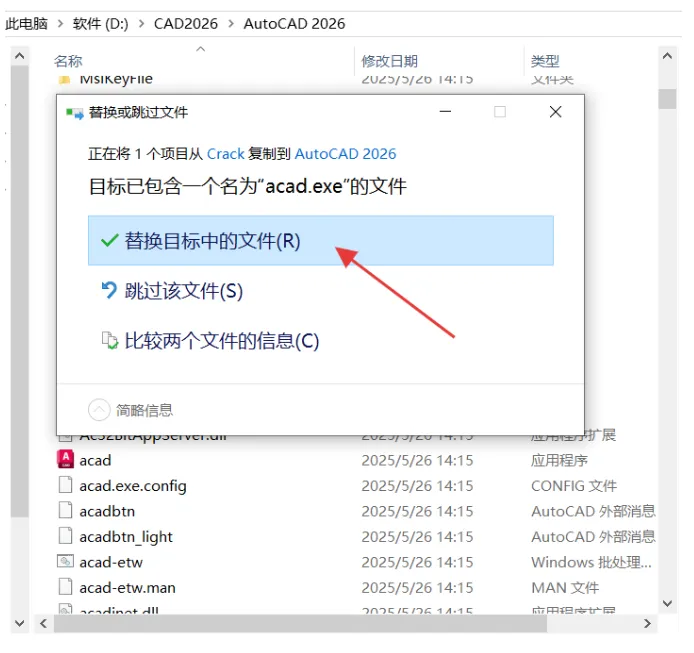Expand chevron after 此电脑 in breadcrumb
Viewport: 694px width, 653px height.
click(x=60, y=23)
